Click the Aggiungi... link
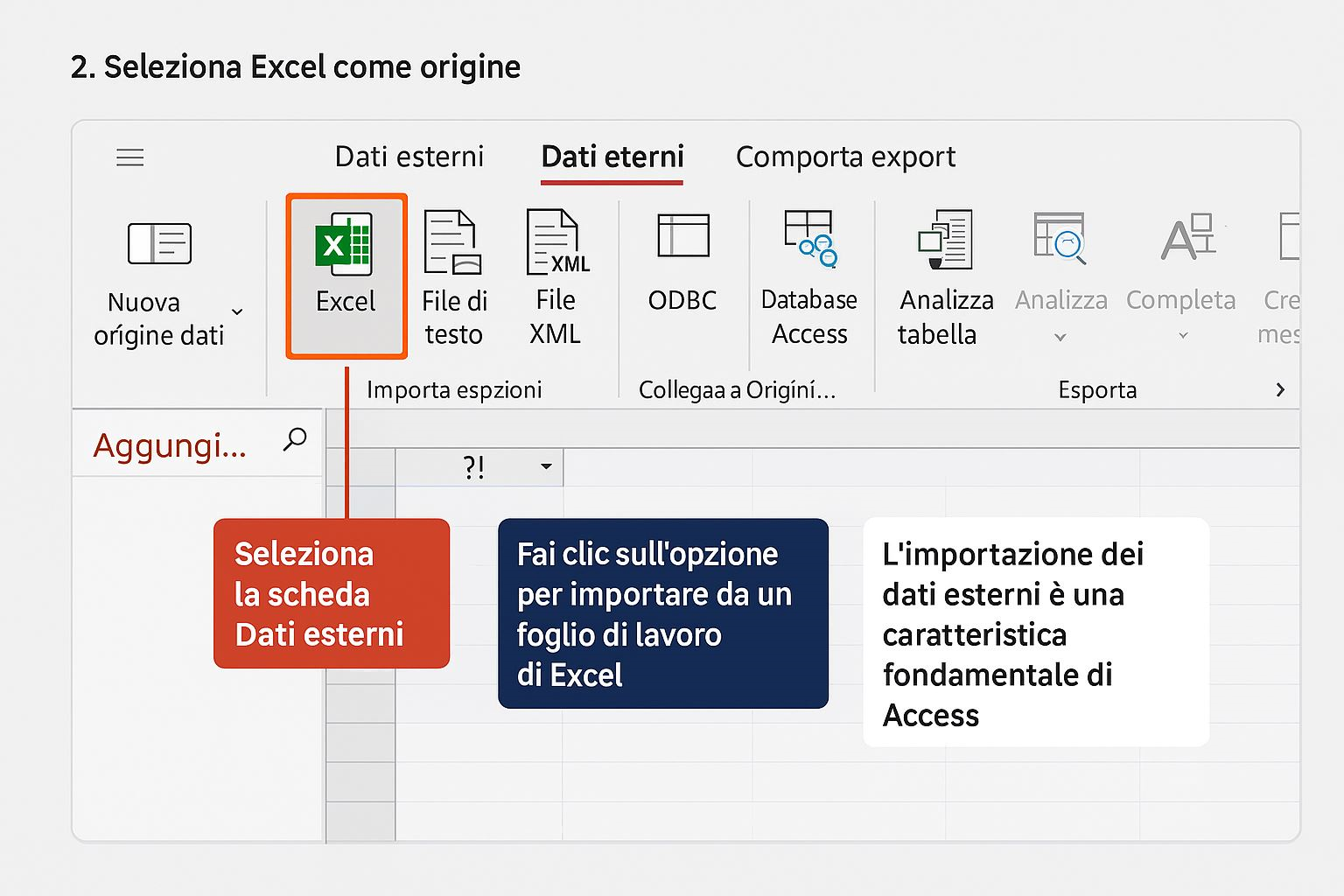The width and height of the screenshot is (1344, 896). 170,445
